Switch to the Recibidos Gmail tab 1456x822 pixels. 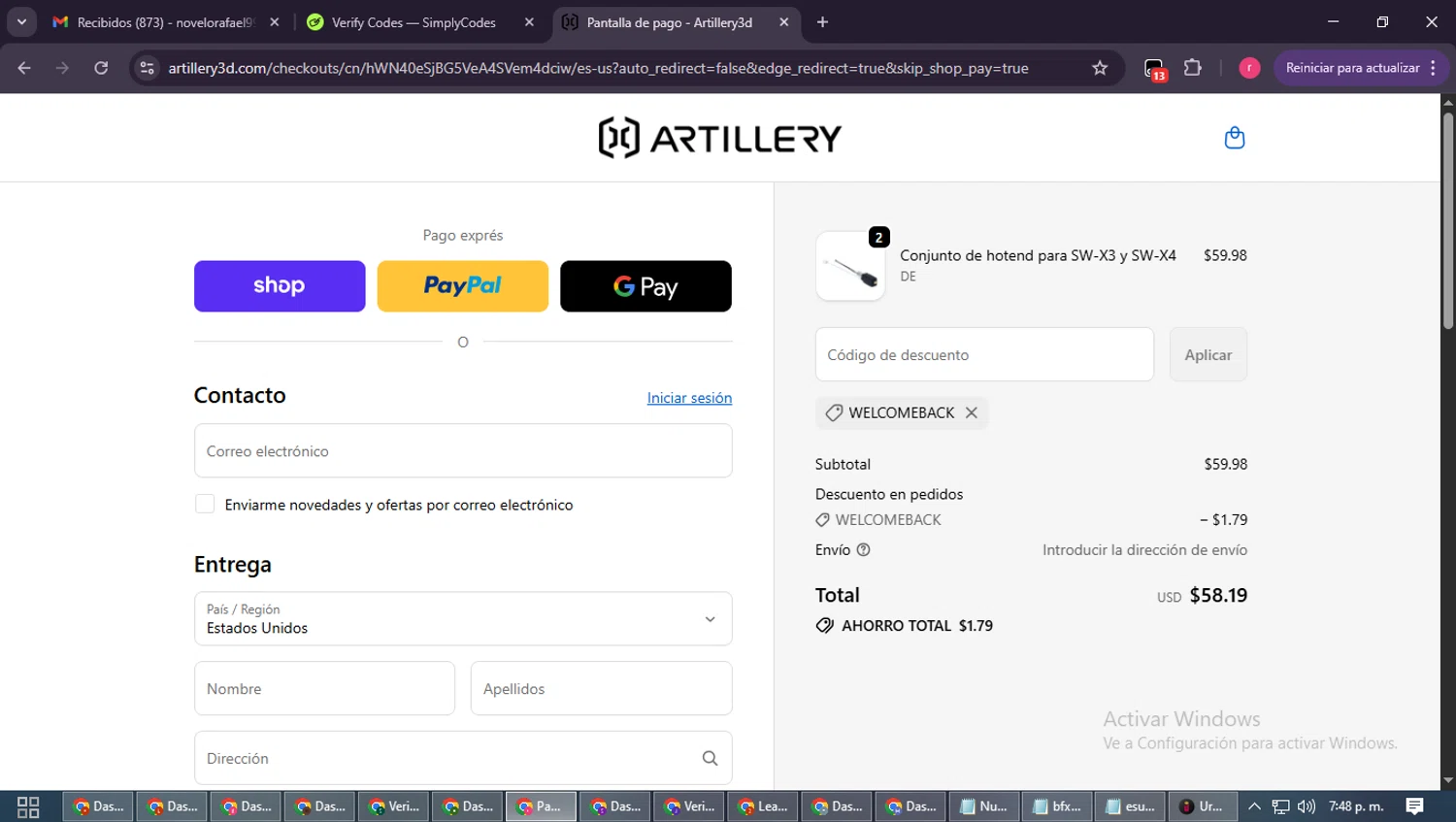coord(165,22)
